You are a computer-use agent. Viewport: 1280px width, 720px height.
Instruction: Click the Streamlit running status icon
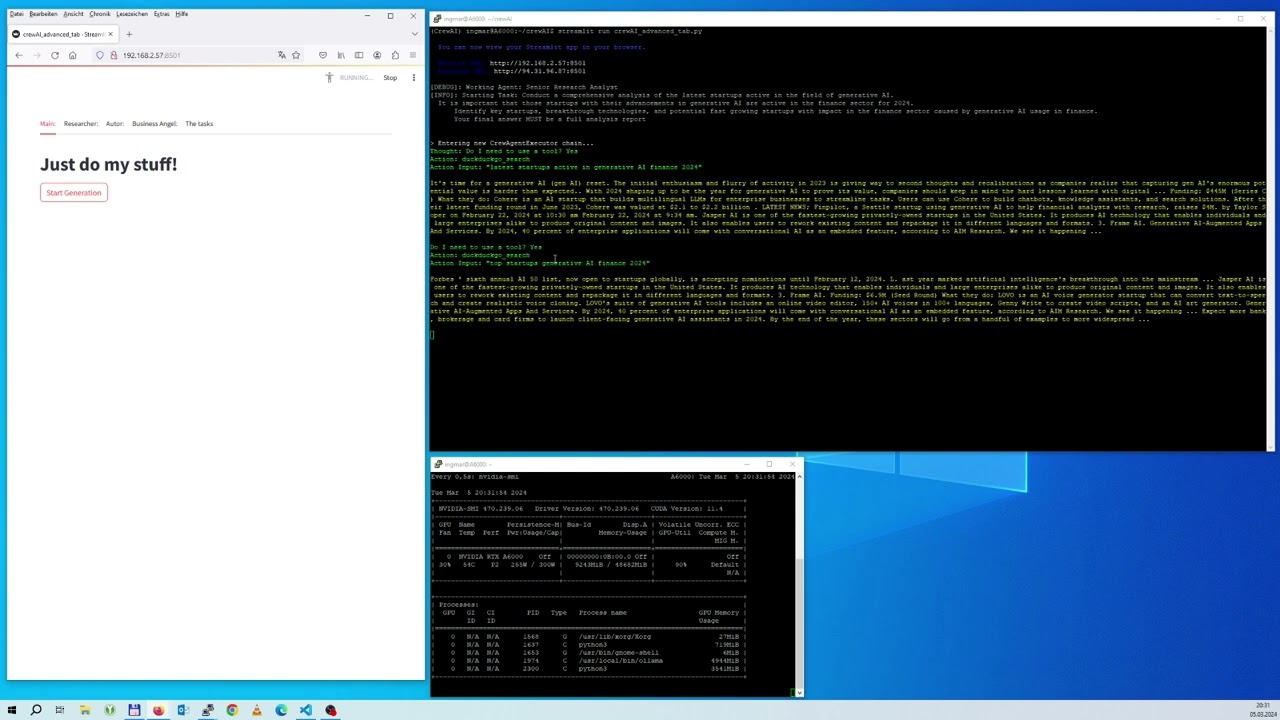click(329, 77)
